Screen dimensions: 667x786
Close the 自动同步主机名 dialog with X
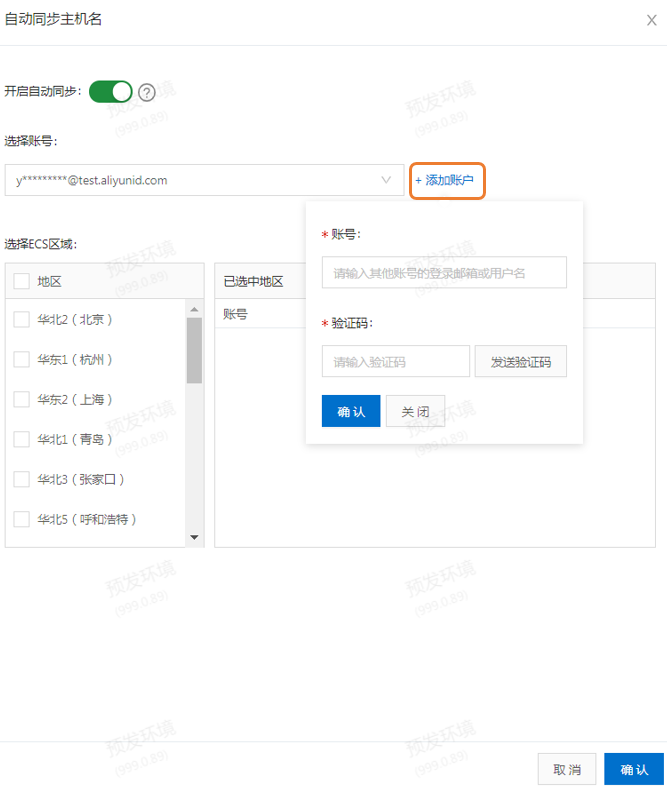pos(651,20)
